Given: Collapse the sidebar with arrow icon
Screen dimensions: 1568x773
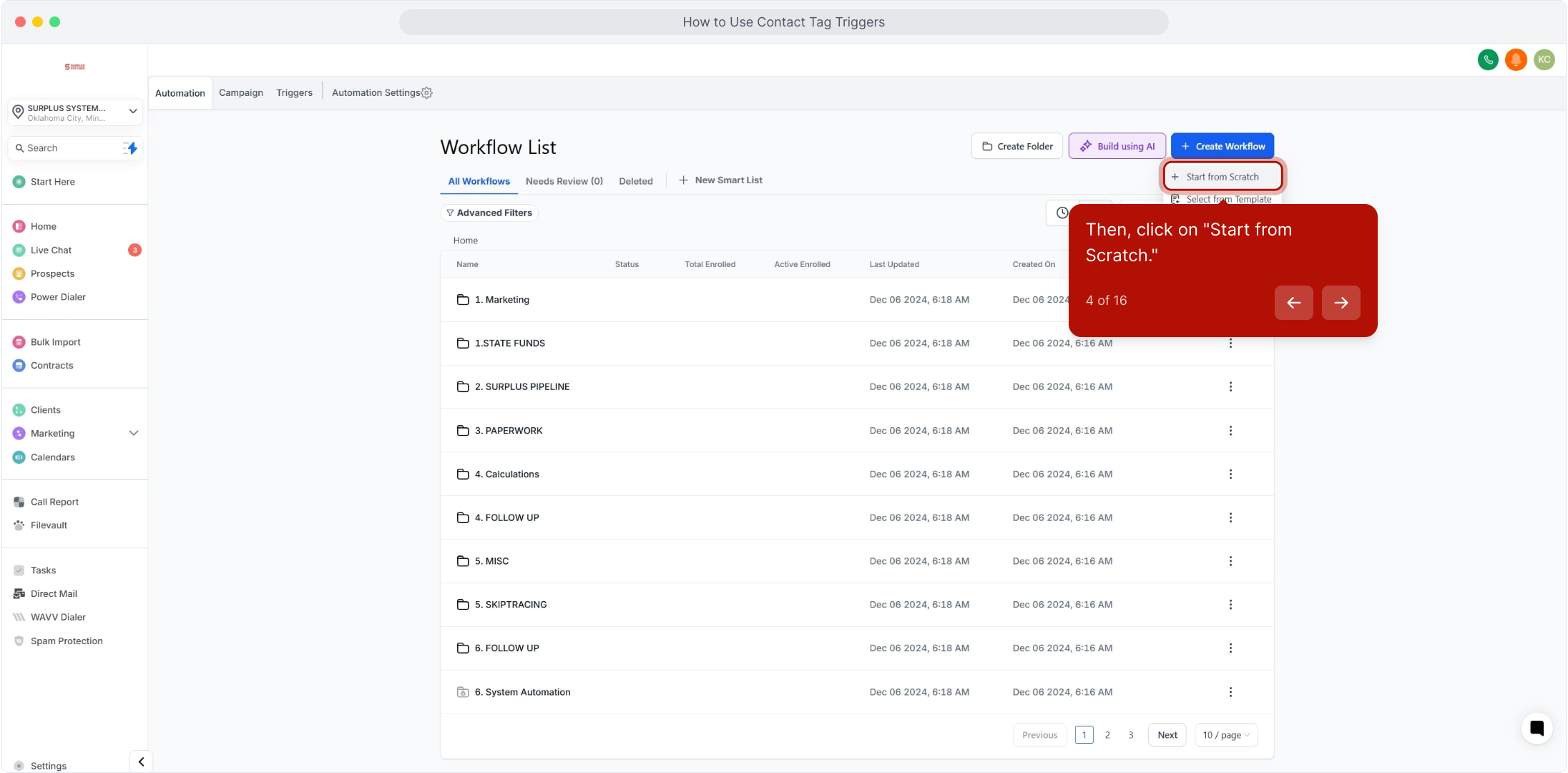Looking at the screenshot, I should [141, 762].
